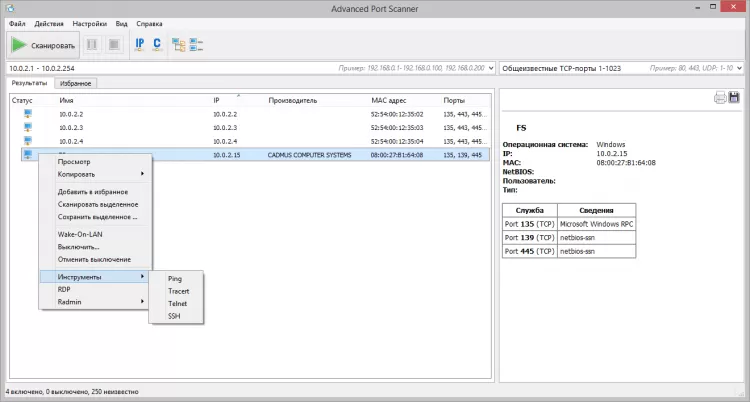Sort results by Производитель column header
Screen dimensions: 750x402
(x=292, y=101)
